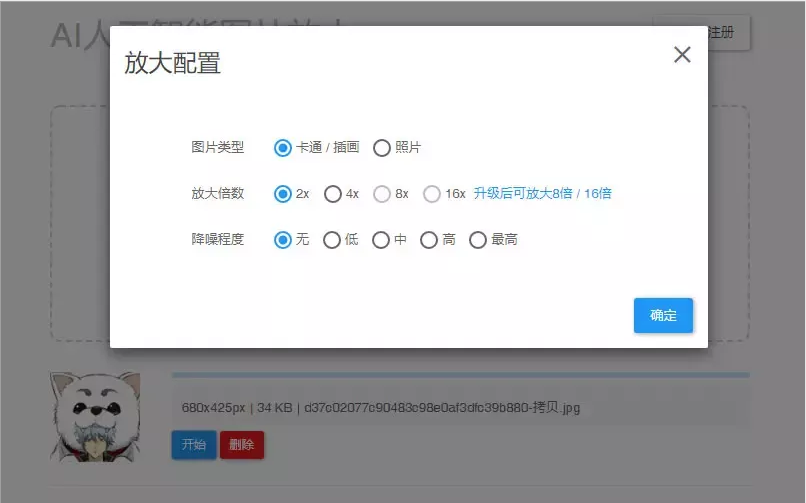Set noise reduction to 无
Image resolution: width=806 pixels, height=503 pixels.
coord(282,239)
